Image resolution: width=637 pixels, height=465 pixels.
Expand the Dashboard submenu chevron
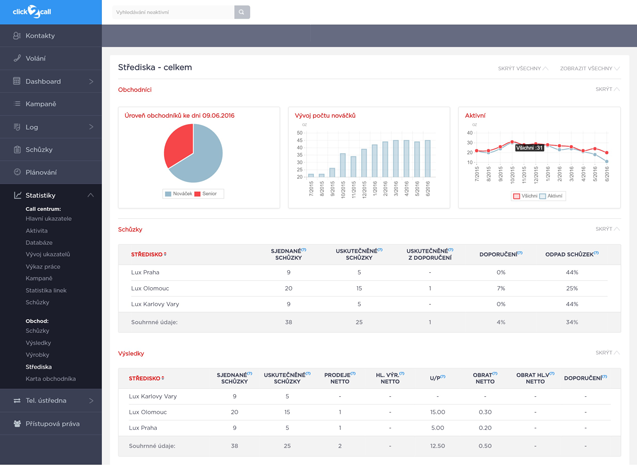[91, 82]
